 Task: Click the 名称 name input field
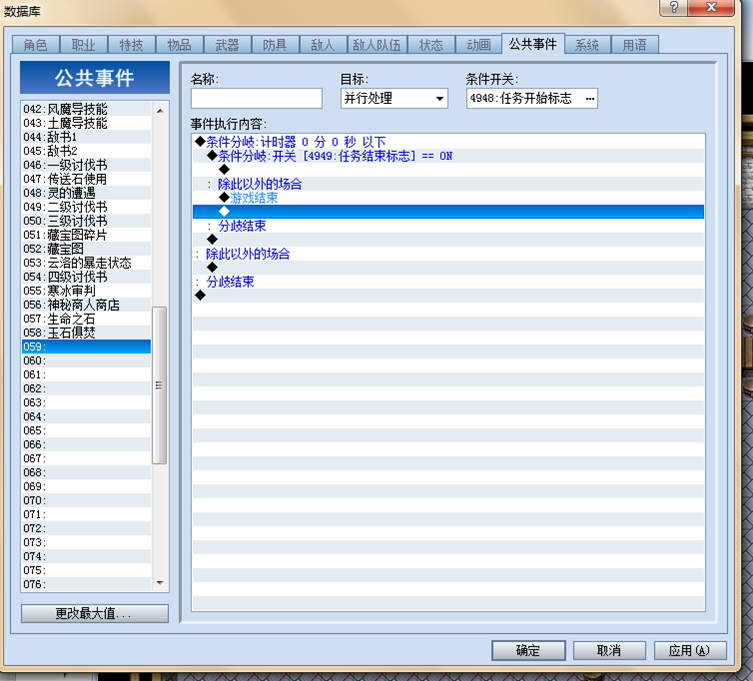[x=256, y=98]
